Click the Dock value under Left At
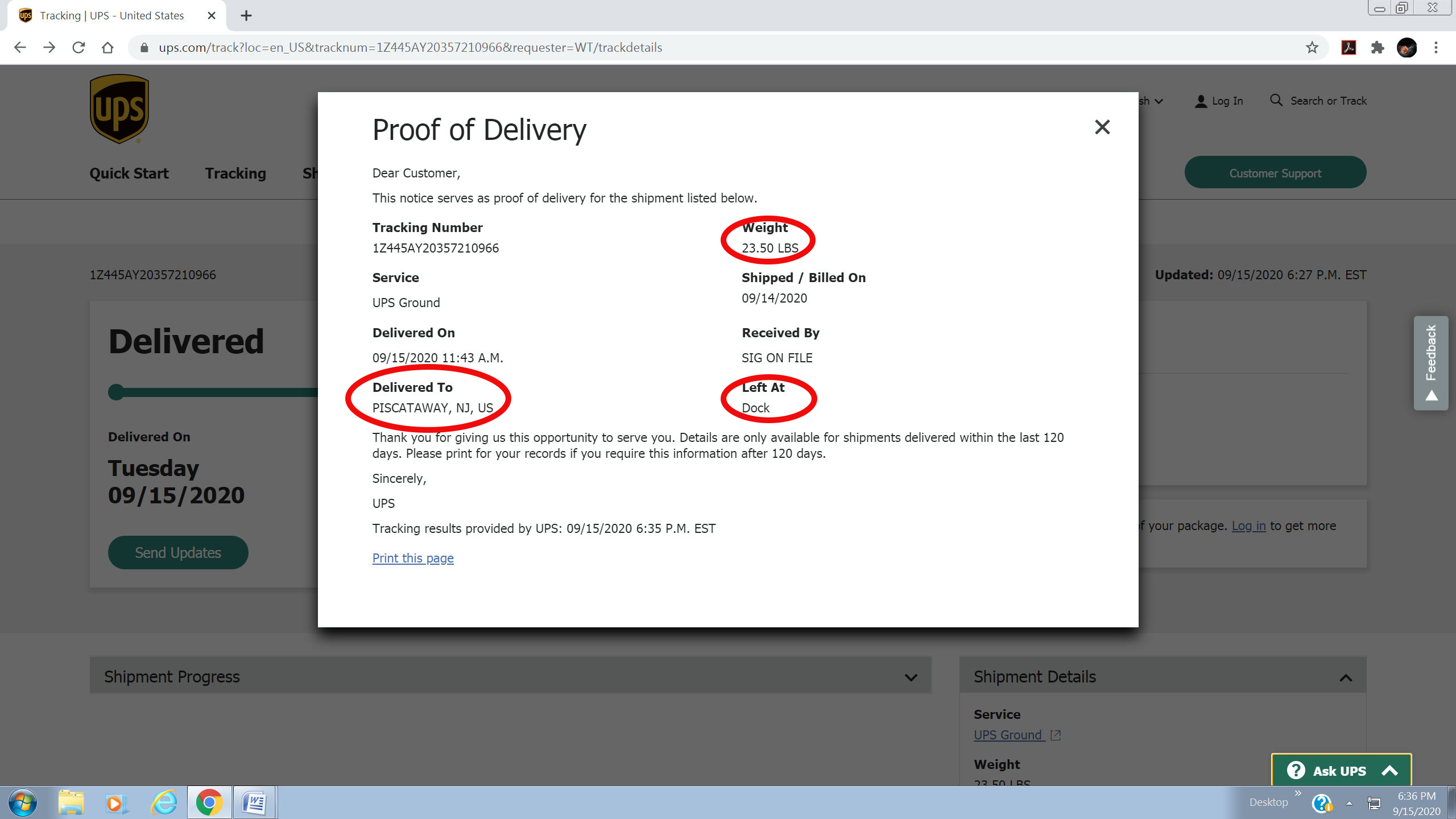Image resolution: width=1456 pixels, height=819 pixels. coord(755,408)
